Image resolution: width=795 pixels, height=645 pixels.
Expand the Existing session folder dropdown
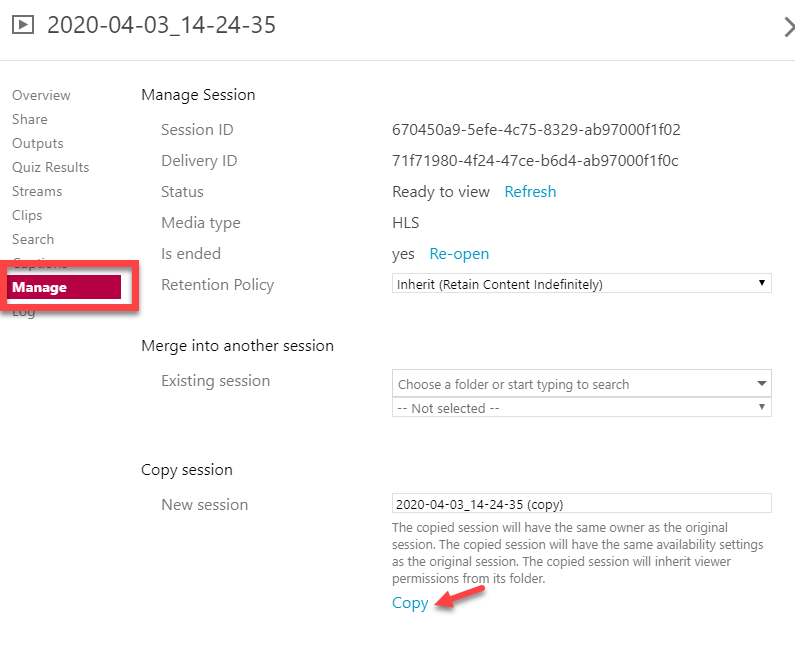tap(582, 384)
